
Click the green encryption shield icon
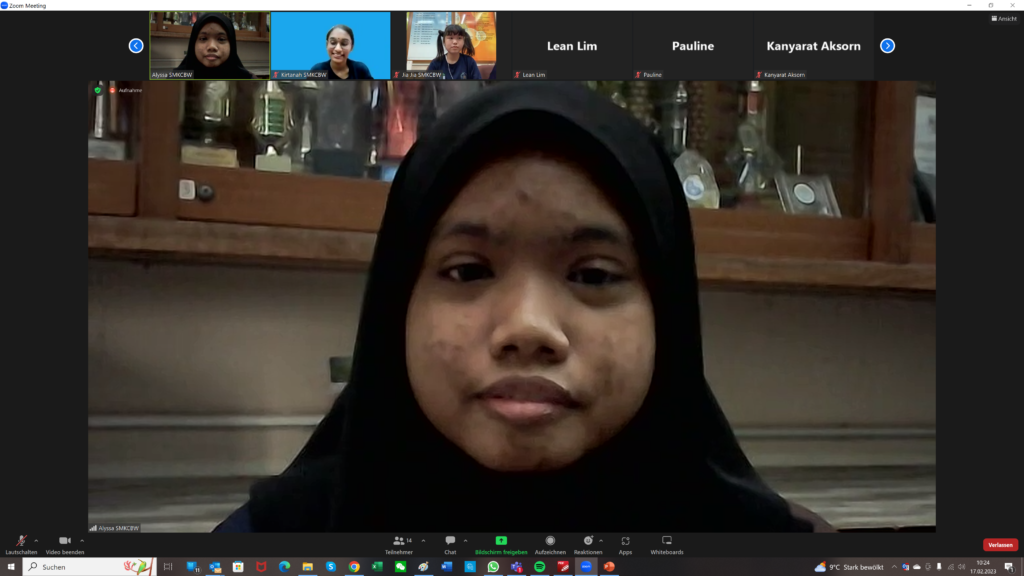click(98, 90)
